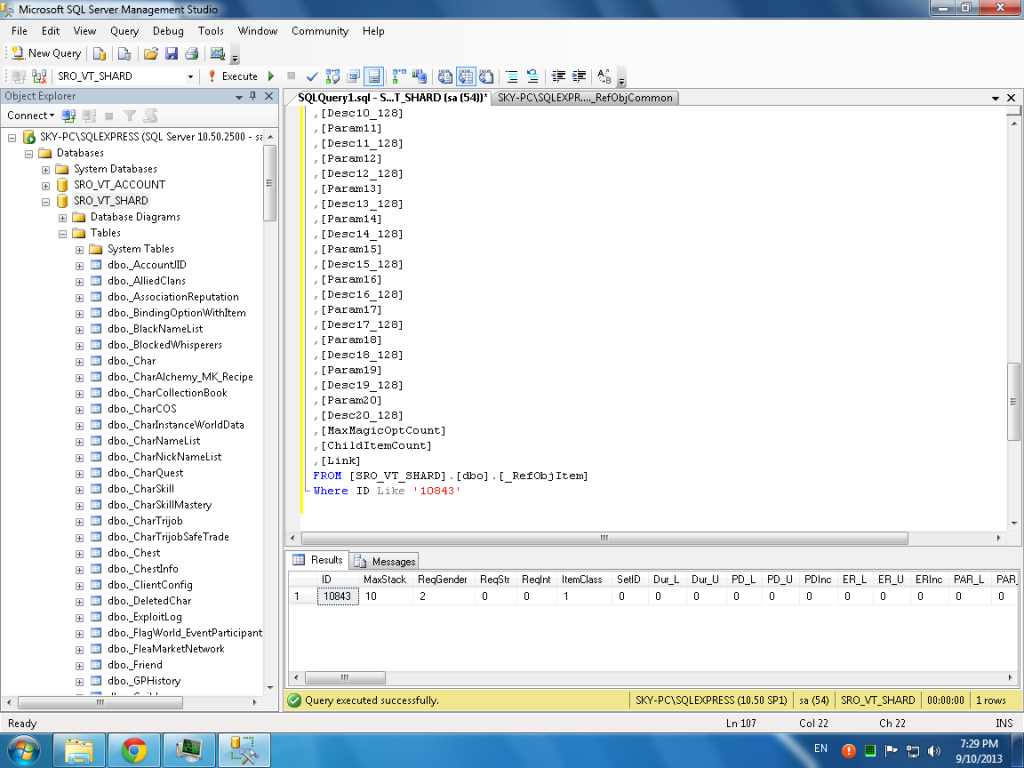Image resolution: width=1024 pixels, height=768 pixels.
Task: Click Connect Object Explorer icon
Action: coord(69,116)
